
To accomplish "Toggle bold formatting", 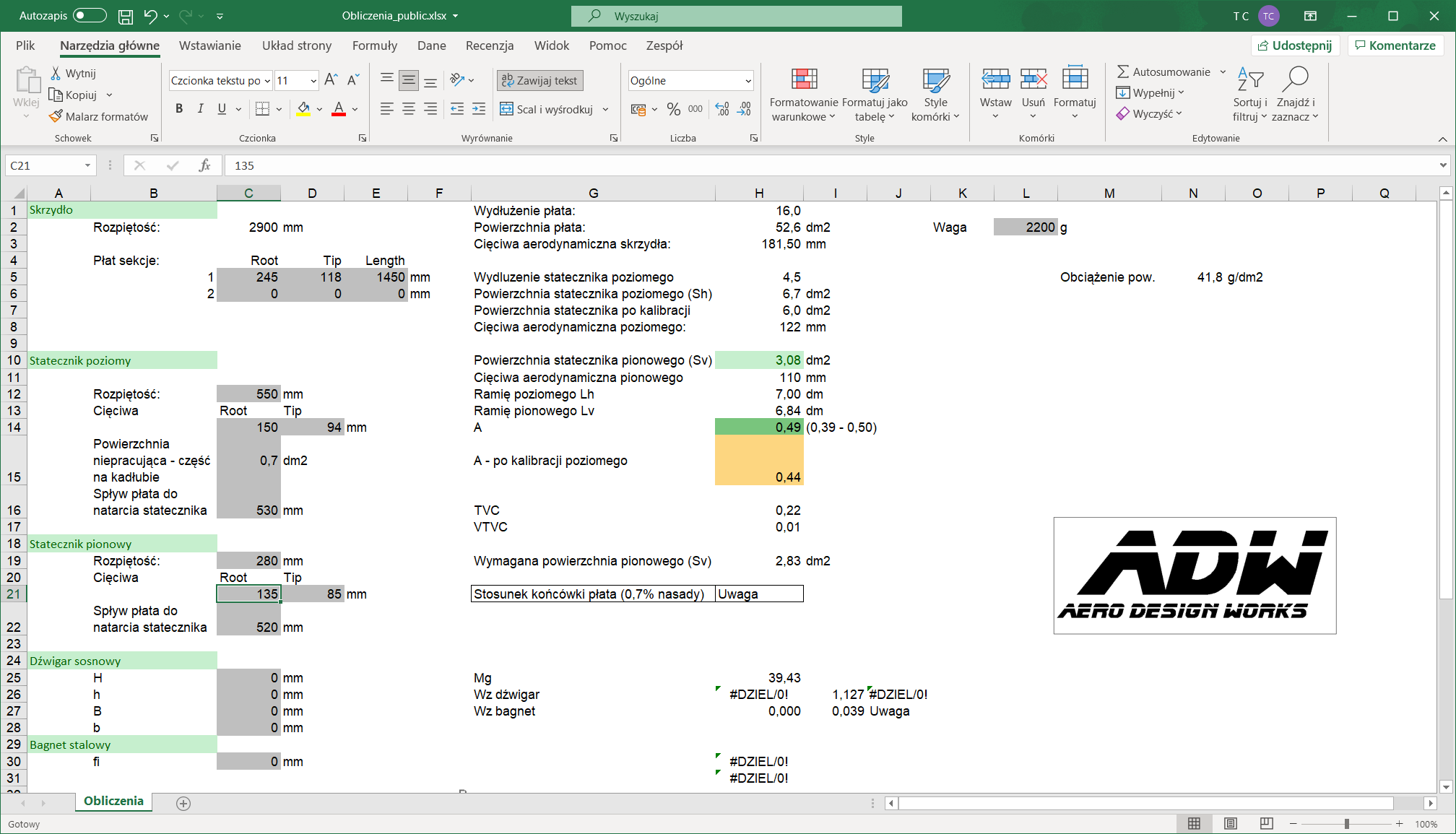I will click(x=179, y=109).
